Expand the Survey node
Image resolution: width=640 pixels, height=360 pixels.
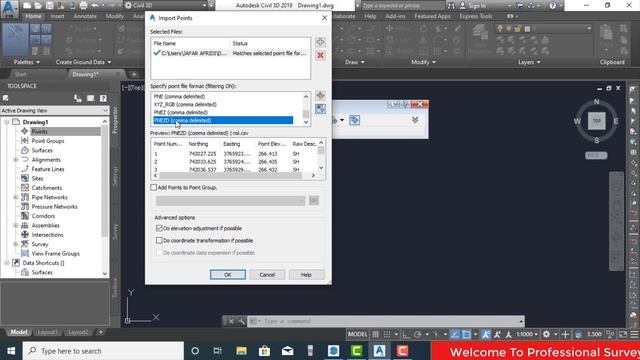coord(16,244)
